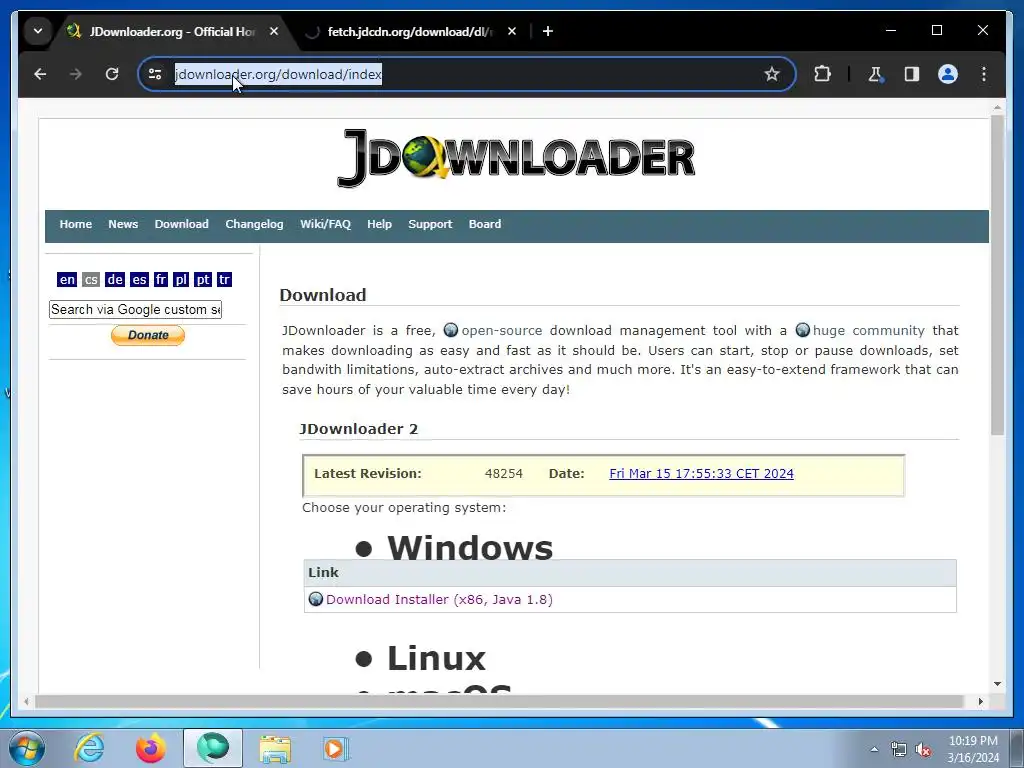
Task: Open a new browser tab
Action: click(548, 31)
